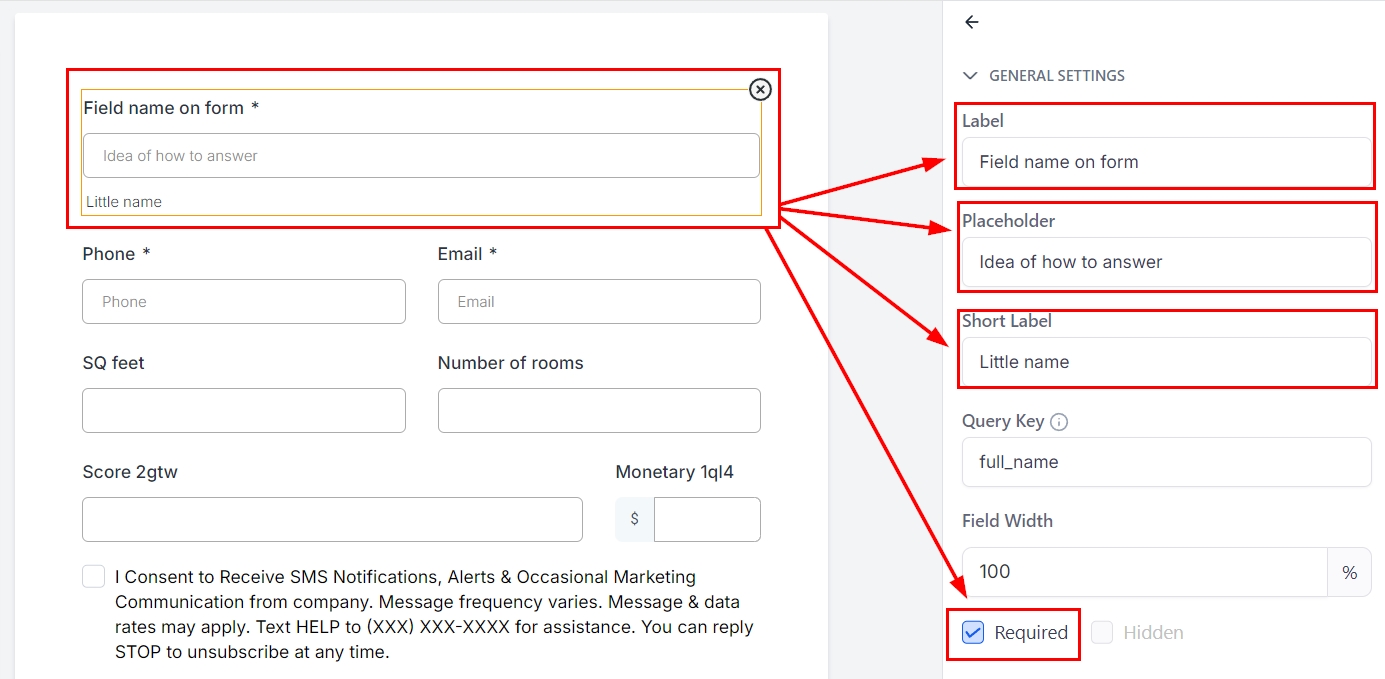Screen dimensions: 1385x679
Task: Click the Phone field on form
Action: point(244,301)
